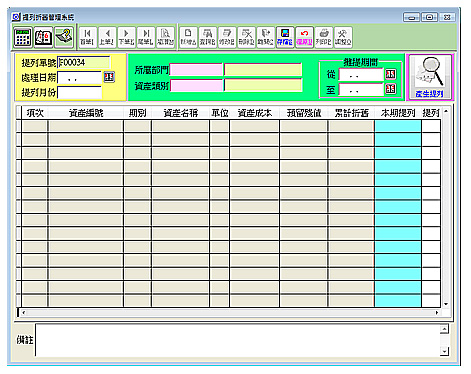The width and height of the screenshot is (471, 374).
Task: Open the calculator tool icon
Action: coord(23,37)
